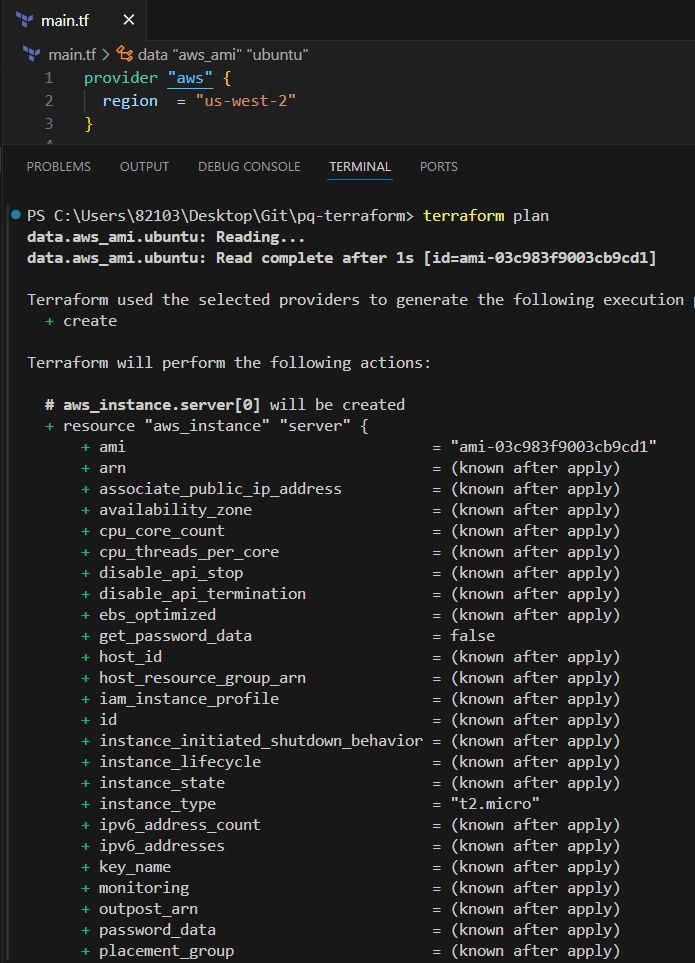This screenshot has width=695, height=963.
Task: Click the host_id attribute
Action: tap(131, 657)
